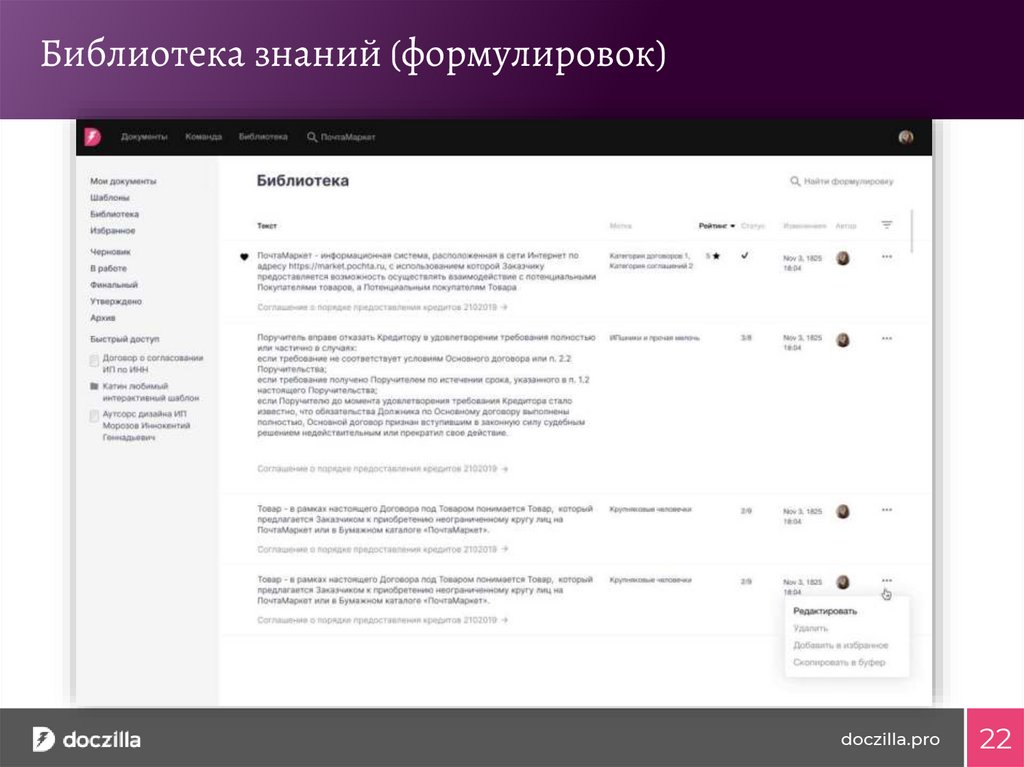Screen dimensions: 1024x767
Task: Click the search magnifier icon near ПочтаМаркет
Action: (312, 137)
